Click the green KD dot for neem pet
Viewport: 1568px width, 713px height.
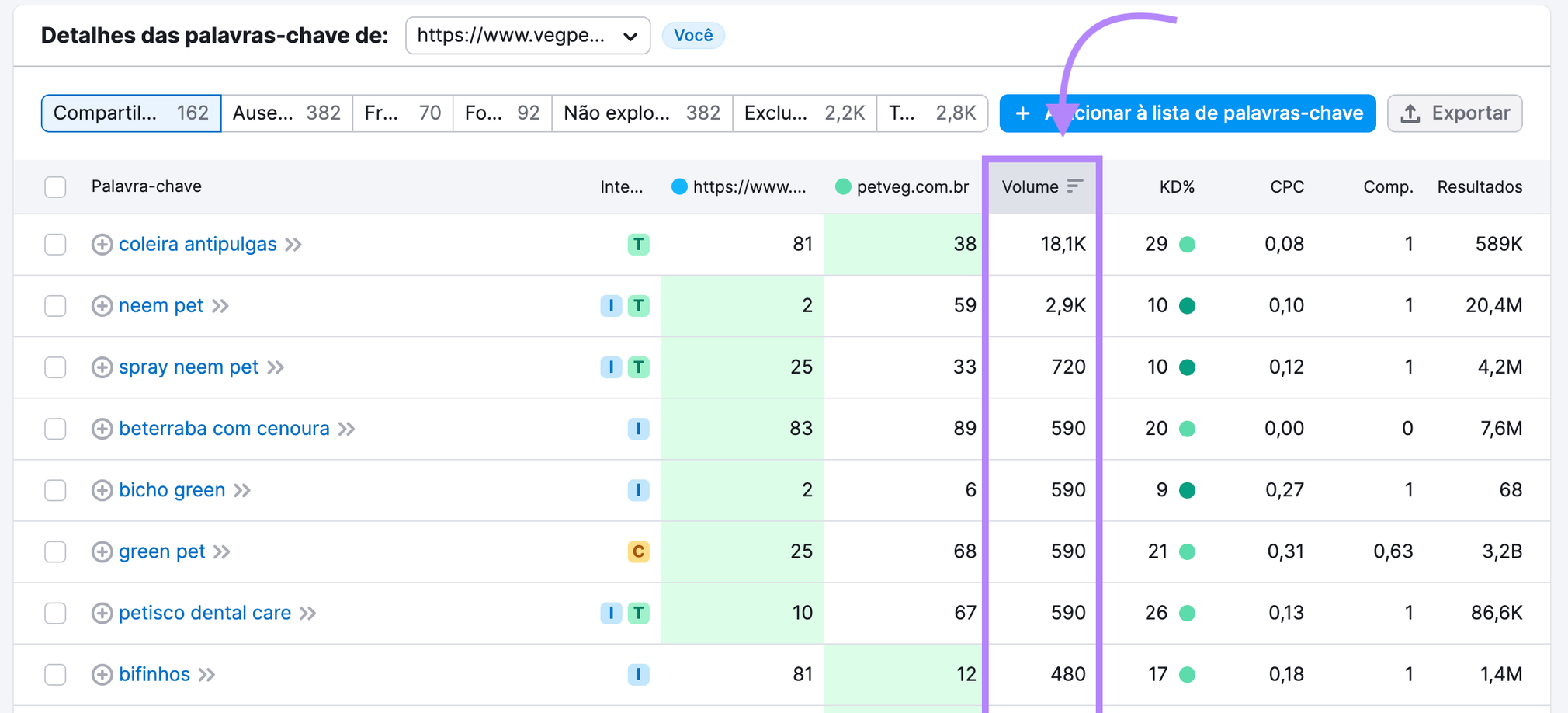1187,306
